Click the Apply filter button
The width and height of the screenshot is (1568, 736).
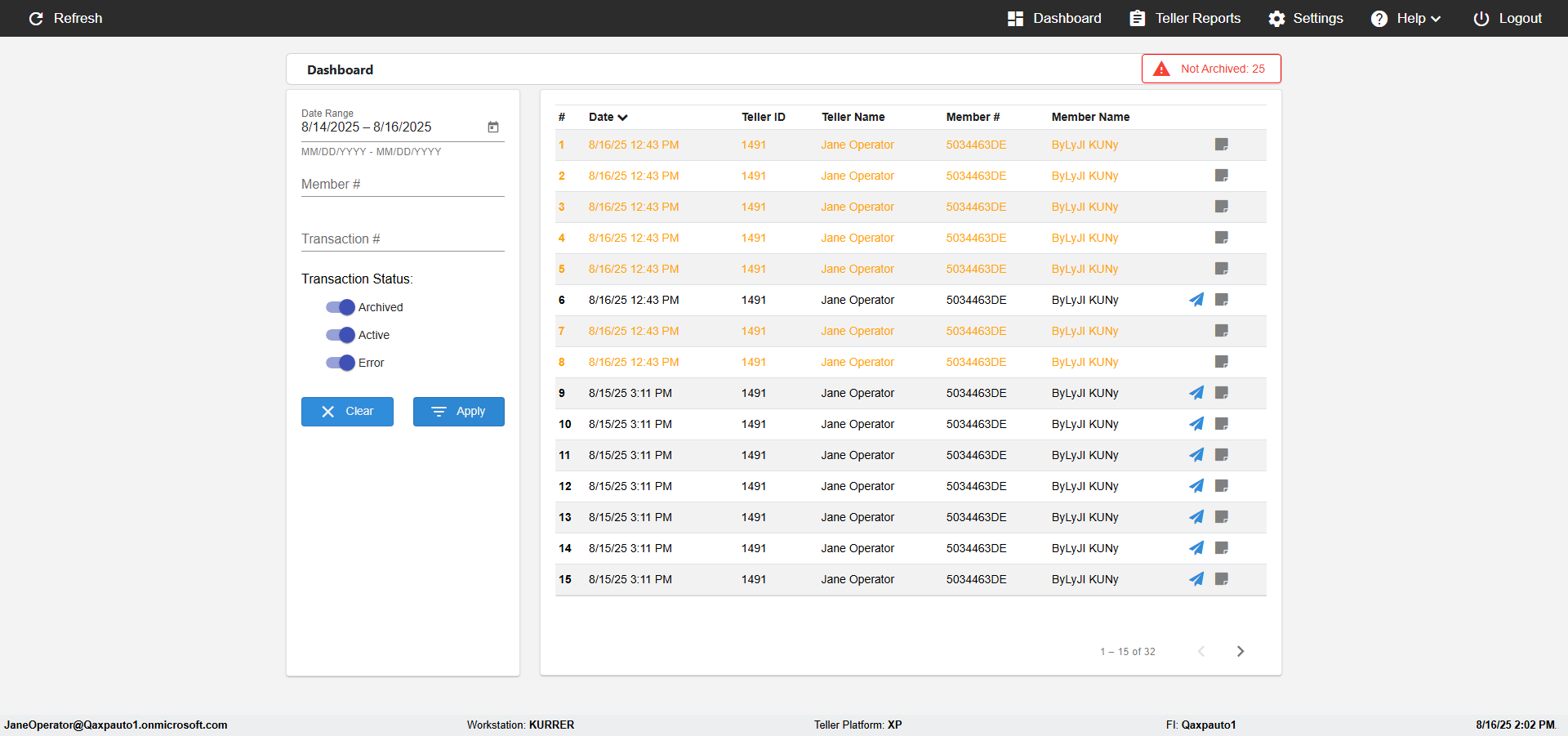coord(458,412)
